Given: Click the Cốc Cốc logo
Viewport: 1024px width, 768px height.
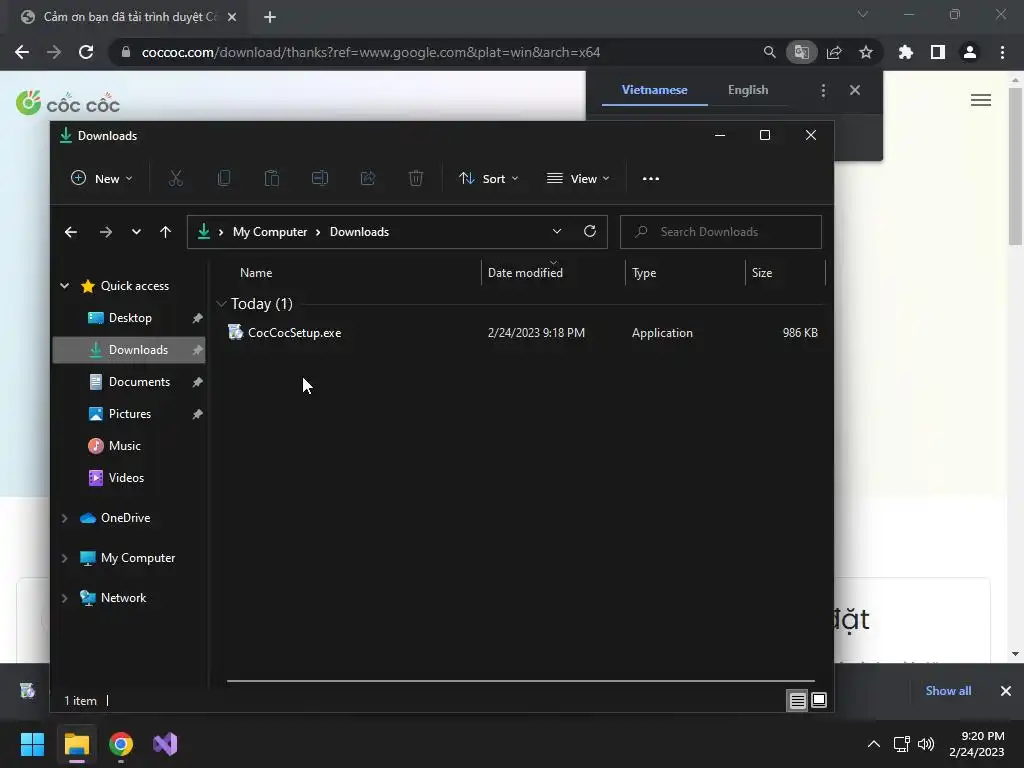Looking at the screenshot, I should click(68, 103).
